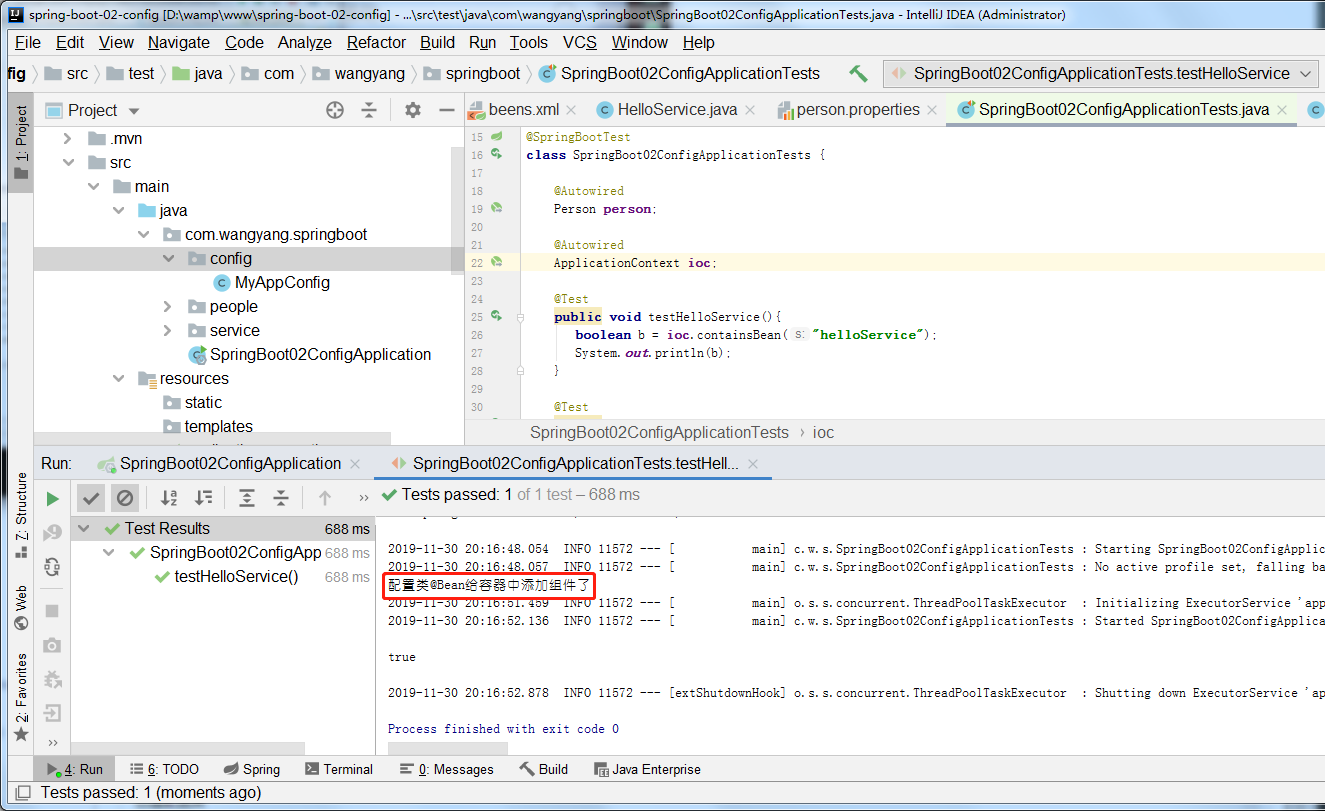
Task: Hide the Project tool window
Action: pos(447,110)
